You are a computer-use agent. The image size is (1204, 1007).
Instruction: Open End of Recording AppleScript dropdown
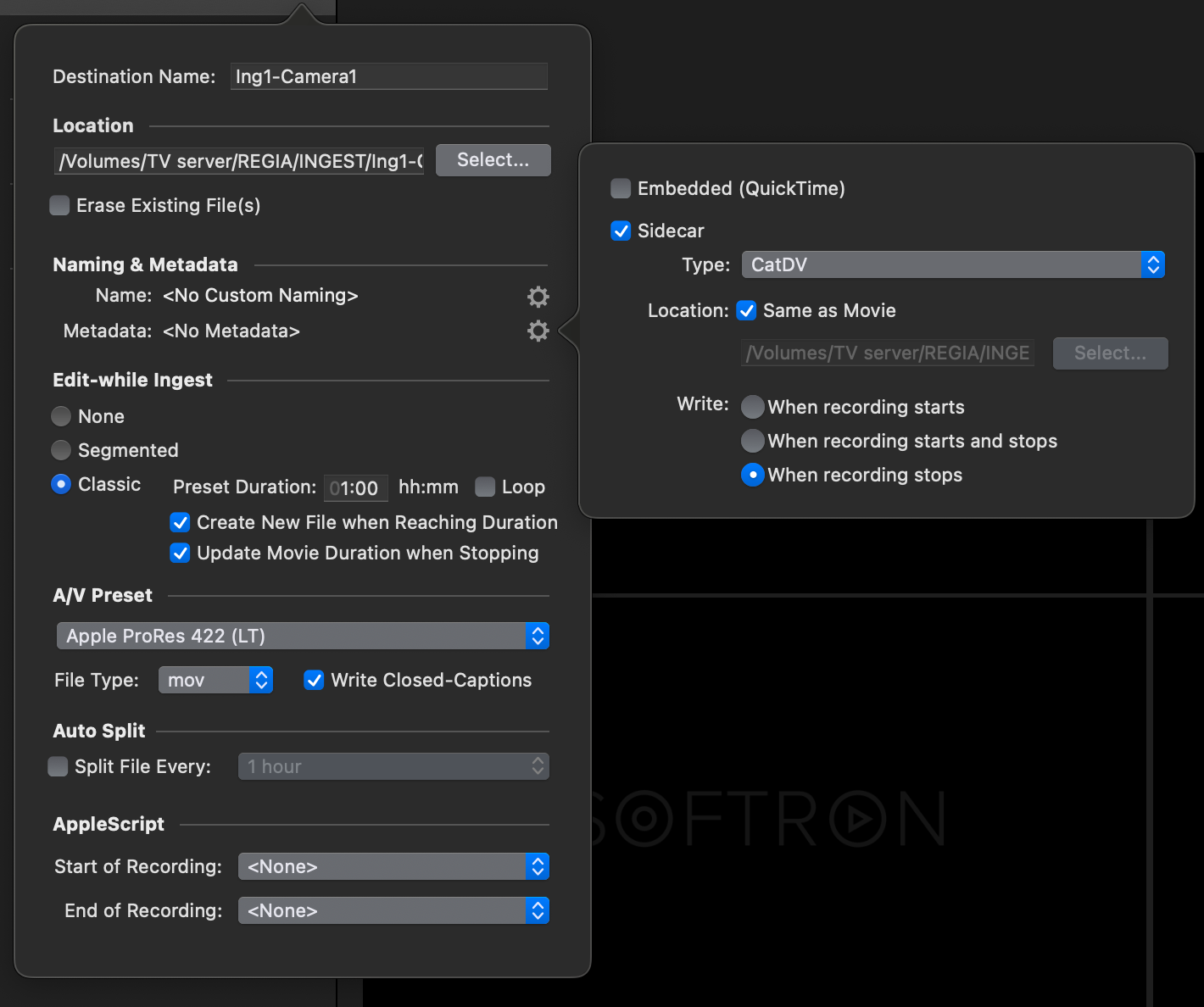393,910
